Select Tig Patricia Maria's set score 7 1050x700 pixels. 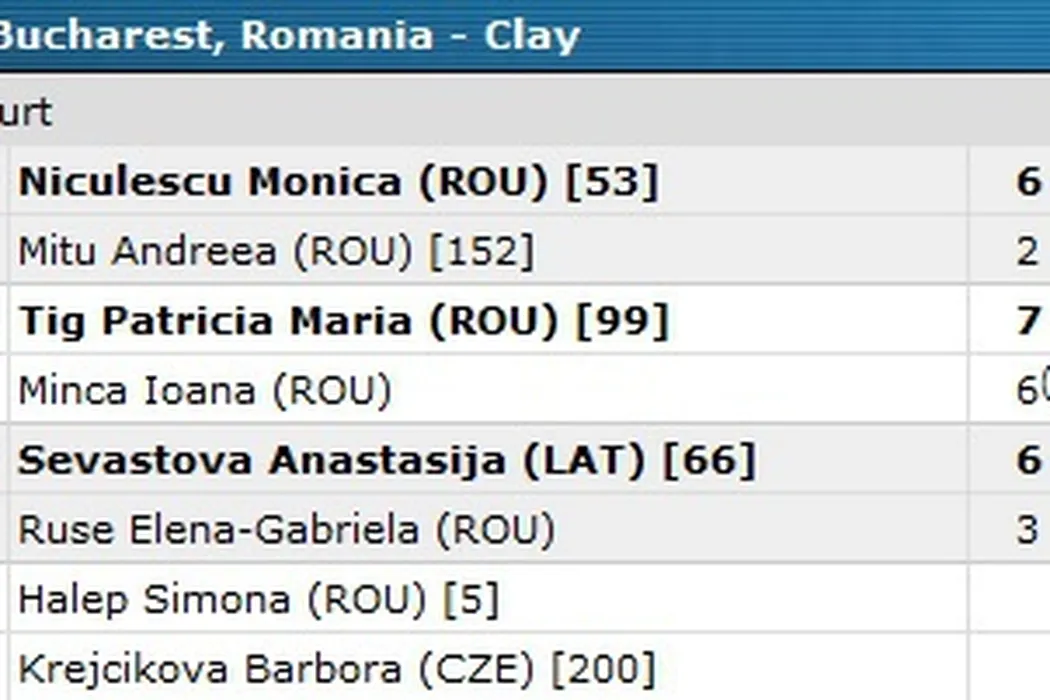pos(1028,321)
